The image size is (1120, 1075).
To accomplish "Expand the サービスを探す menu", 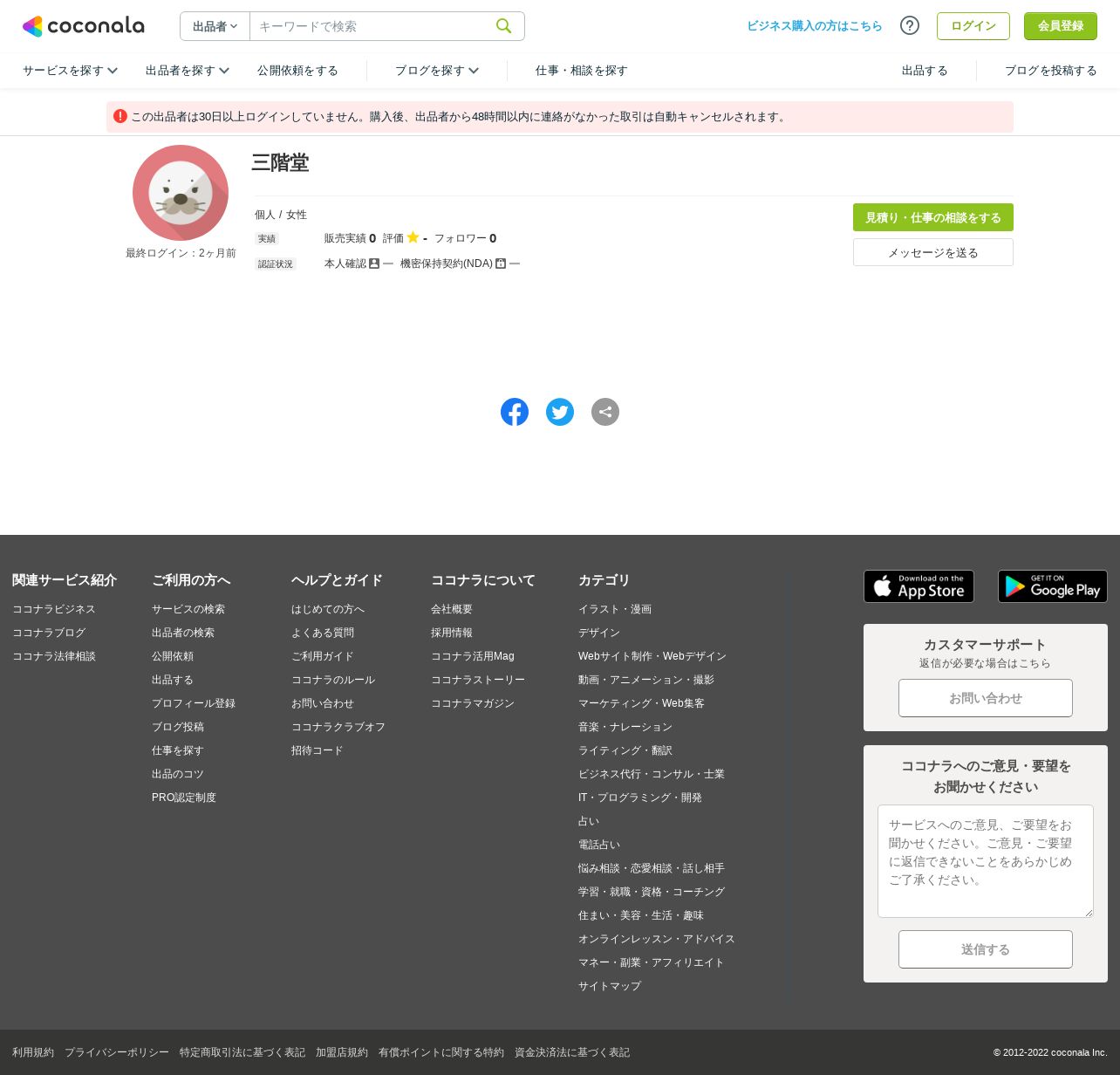I will pyautogui.click(x=70, y=71).
